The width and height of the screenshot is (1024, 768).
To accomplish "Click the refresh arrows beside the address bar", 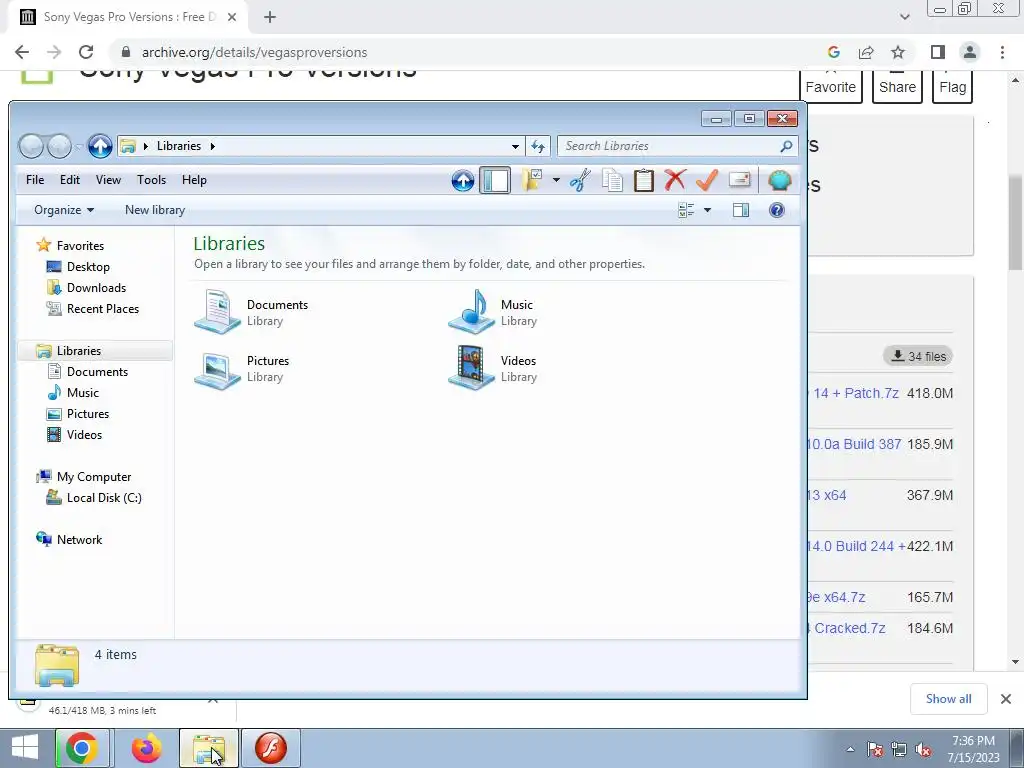I will pos(538,146).
